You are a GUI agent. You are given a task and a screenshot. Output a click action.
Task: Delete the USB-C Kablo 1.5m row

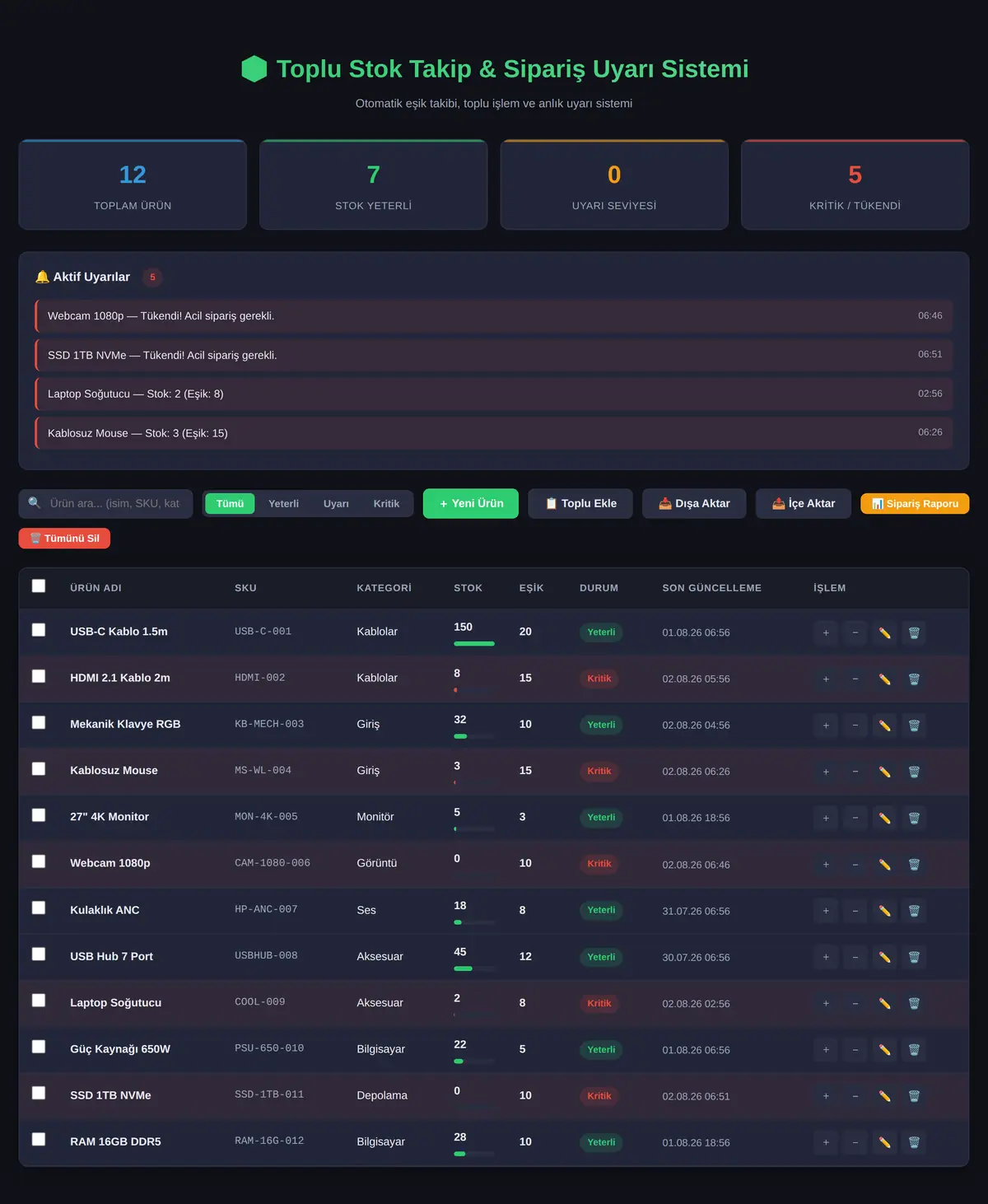point(914,632)
